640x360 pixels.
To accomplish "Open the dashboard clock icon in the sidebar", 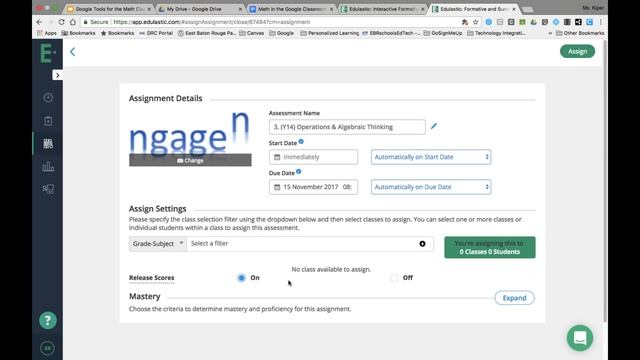I will [48, 98].
